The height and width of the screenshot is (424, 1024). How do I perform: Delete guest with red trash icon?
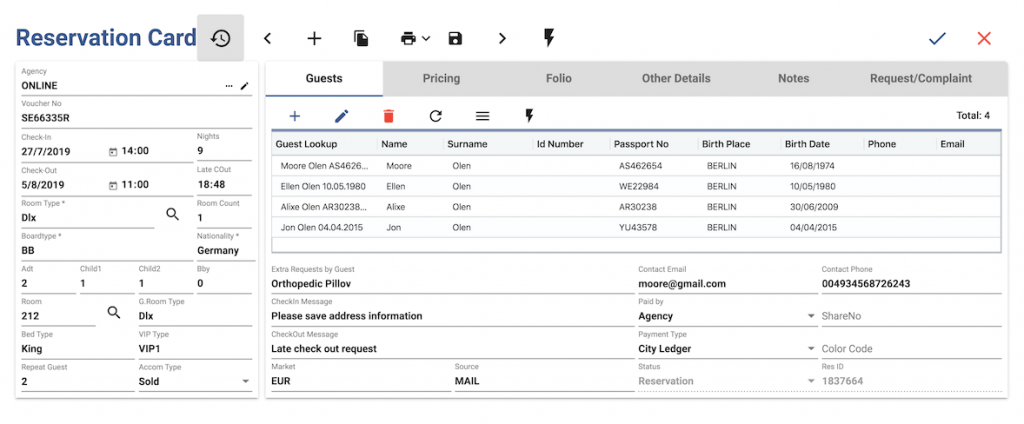coord(389,116)
